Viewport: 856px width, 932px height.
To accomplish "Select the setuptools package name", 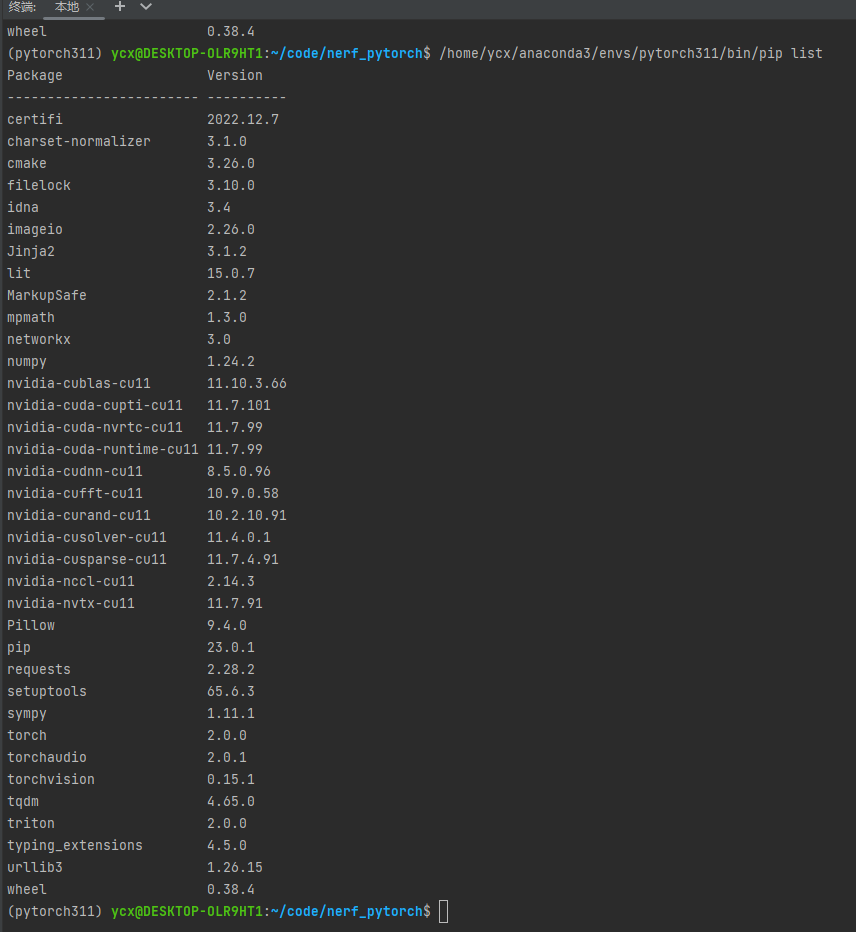I will 46,691.
